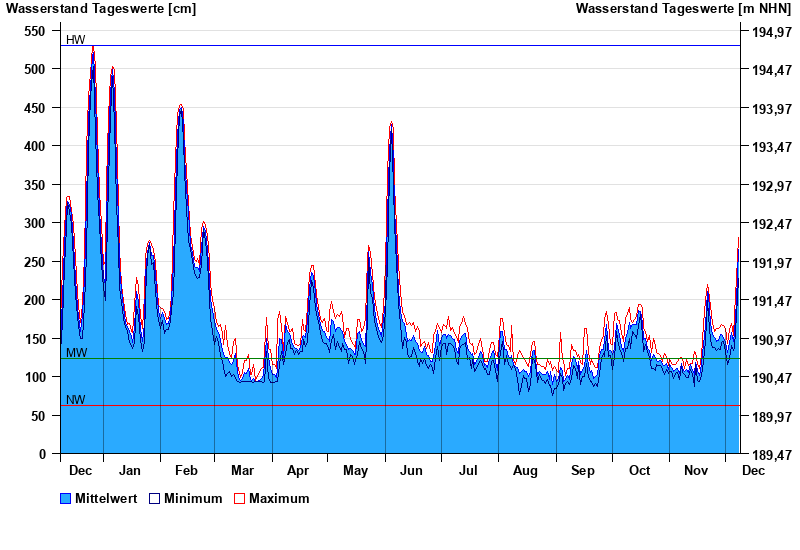Screen dimensions: 800x550
Task: Select the Maximum legend text
Action: (279, 498)
